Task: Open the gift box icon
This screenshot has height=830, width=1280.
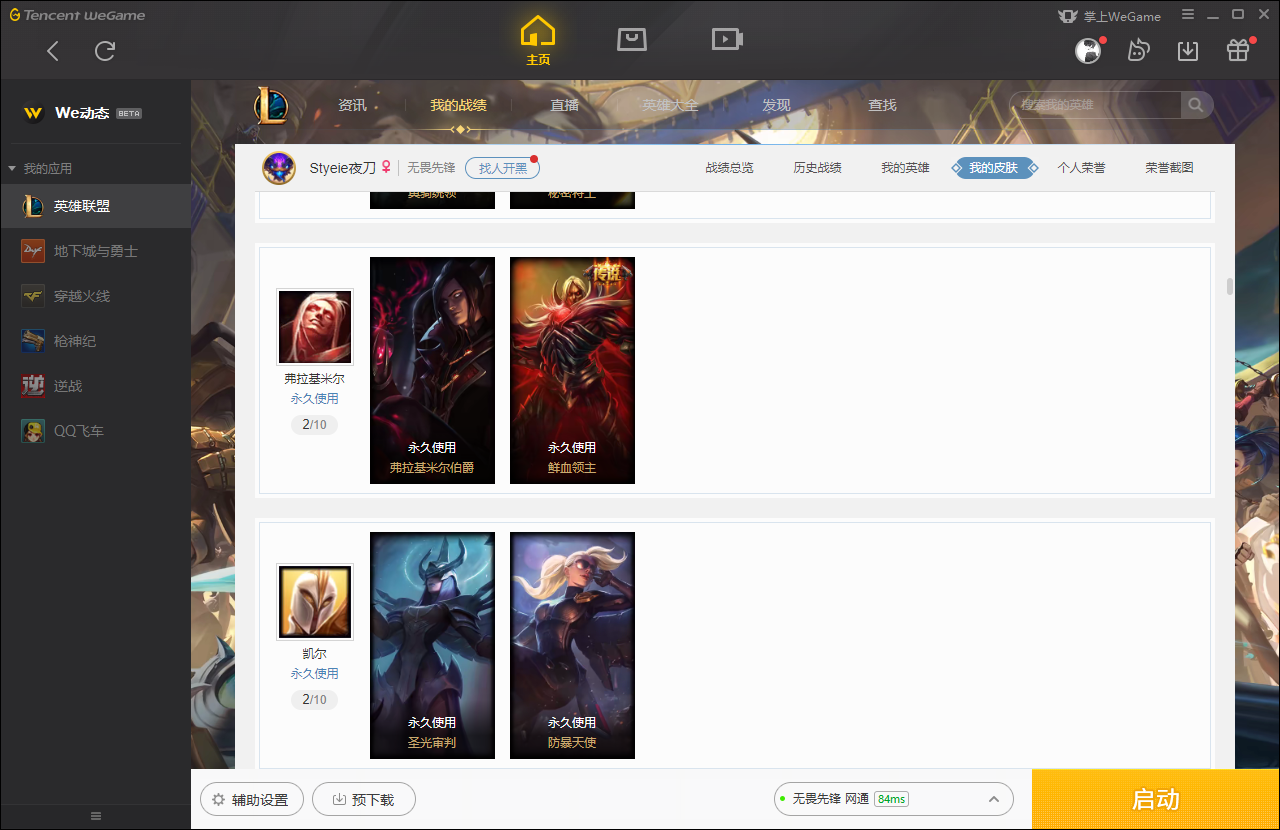Action: [x=1238, y=51]
